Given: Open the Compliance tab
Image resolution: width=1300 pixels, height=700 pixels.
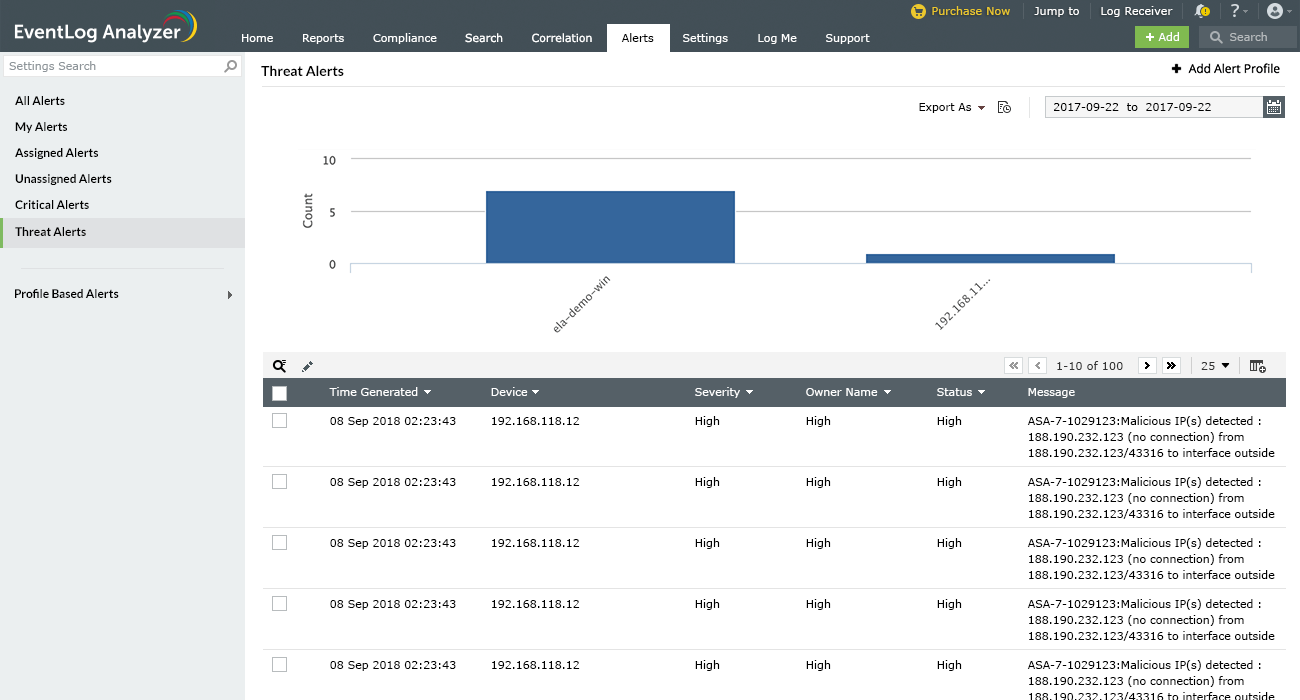Looking at the screenshot, I should (404, 38).
